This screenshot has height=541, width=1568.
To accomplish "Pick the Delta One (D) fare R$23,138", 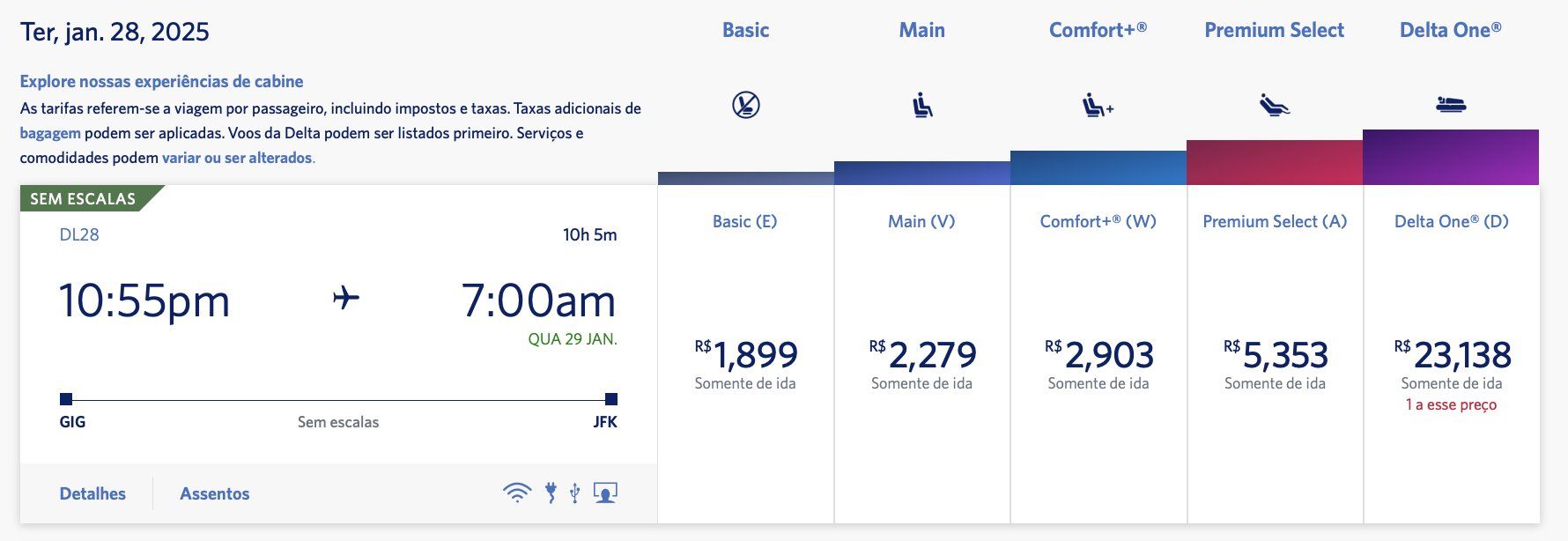I will pyautogui.click(x=1452, y=354).
